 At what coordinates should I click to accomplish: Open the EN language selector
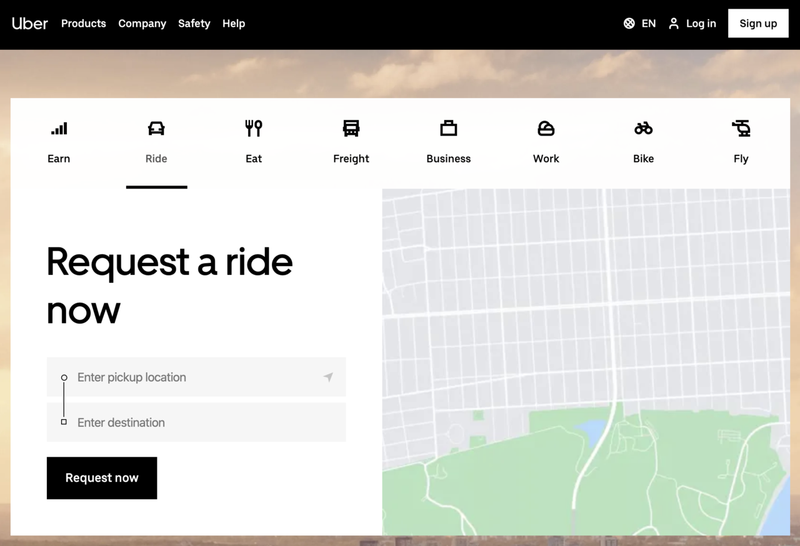click(x=640, y=23)
